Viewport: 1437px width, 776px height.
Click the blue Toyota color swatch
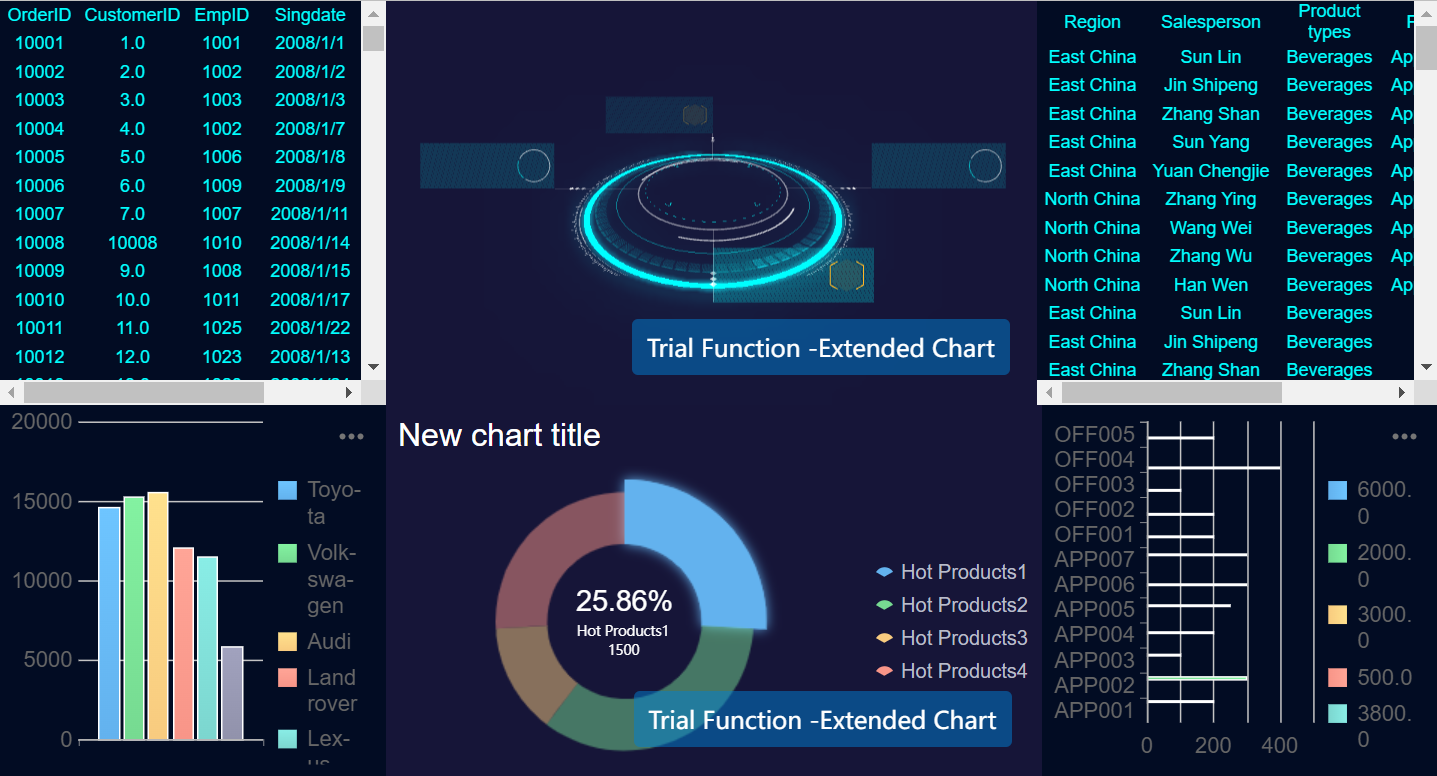click(x=288, y=489)
